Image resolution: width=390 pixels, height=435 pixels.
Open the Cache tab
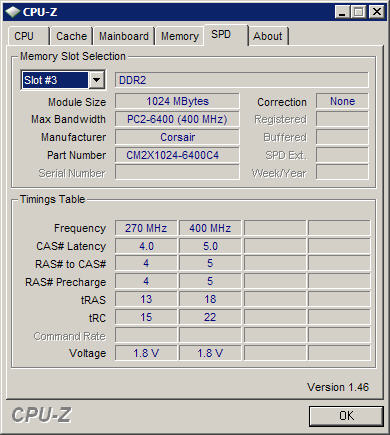tap(71, 36)
